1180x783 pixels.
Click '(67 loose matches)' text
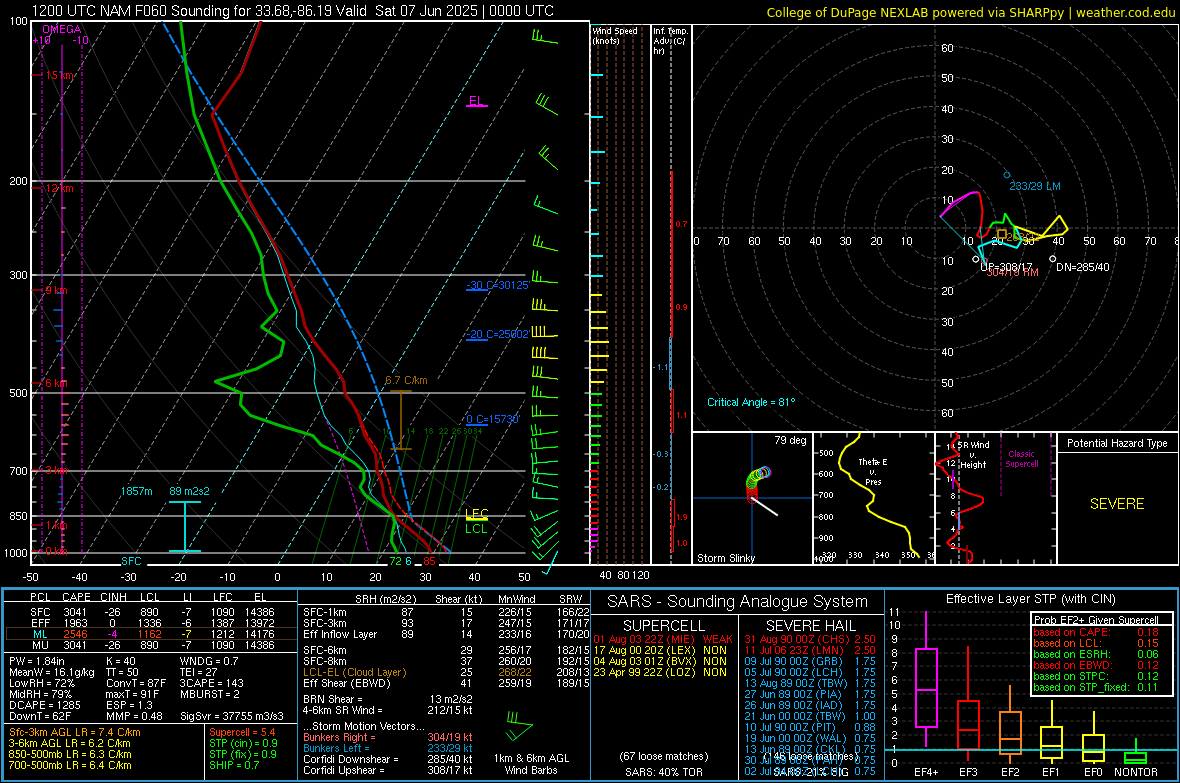(x=664, y=756)
